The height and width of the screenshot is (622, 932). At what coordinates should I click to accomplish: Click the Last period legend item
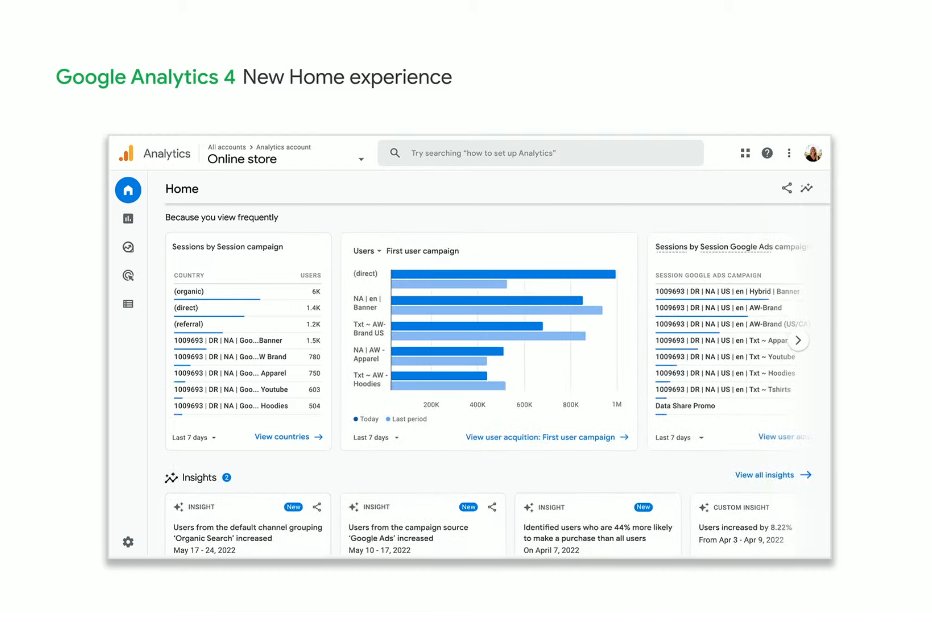(x=407, y=419)
